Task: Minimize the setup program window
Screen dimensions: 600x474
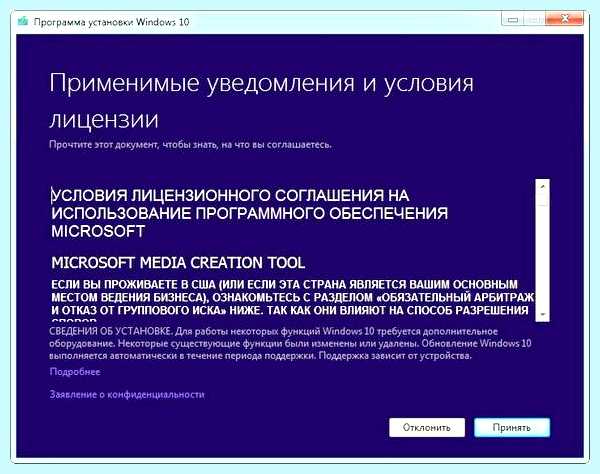Action: tap(513, 19)
